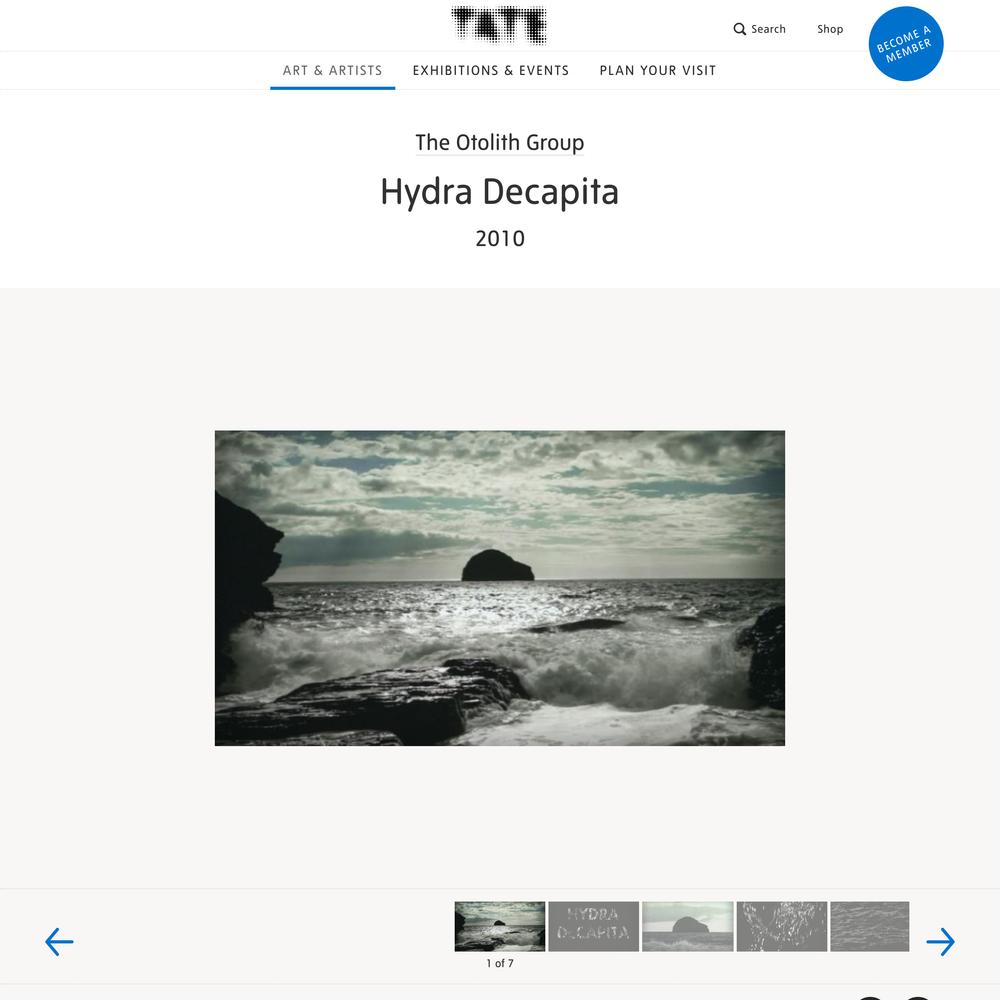The image size is (1000, 1000).
Task: Open the Shop link
Action: pyautogui.click(x=830, y=29)
